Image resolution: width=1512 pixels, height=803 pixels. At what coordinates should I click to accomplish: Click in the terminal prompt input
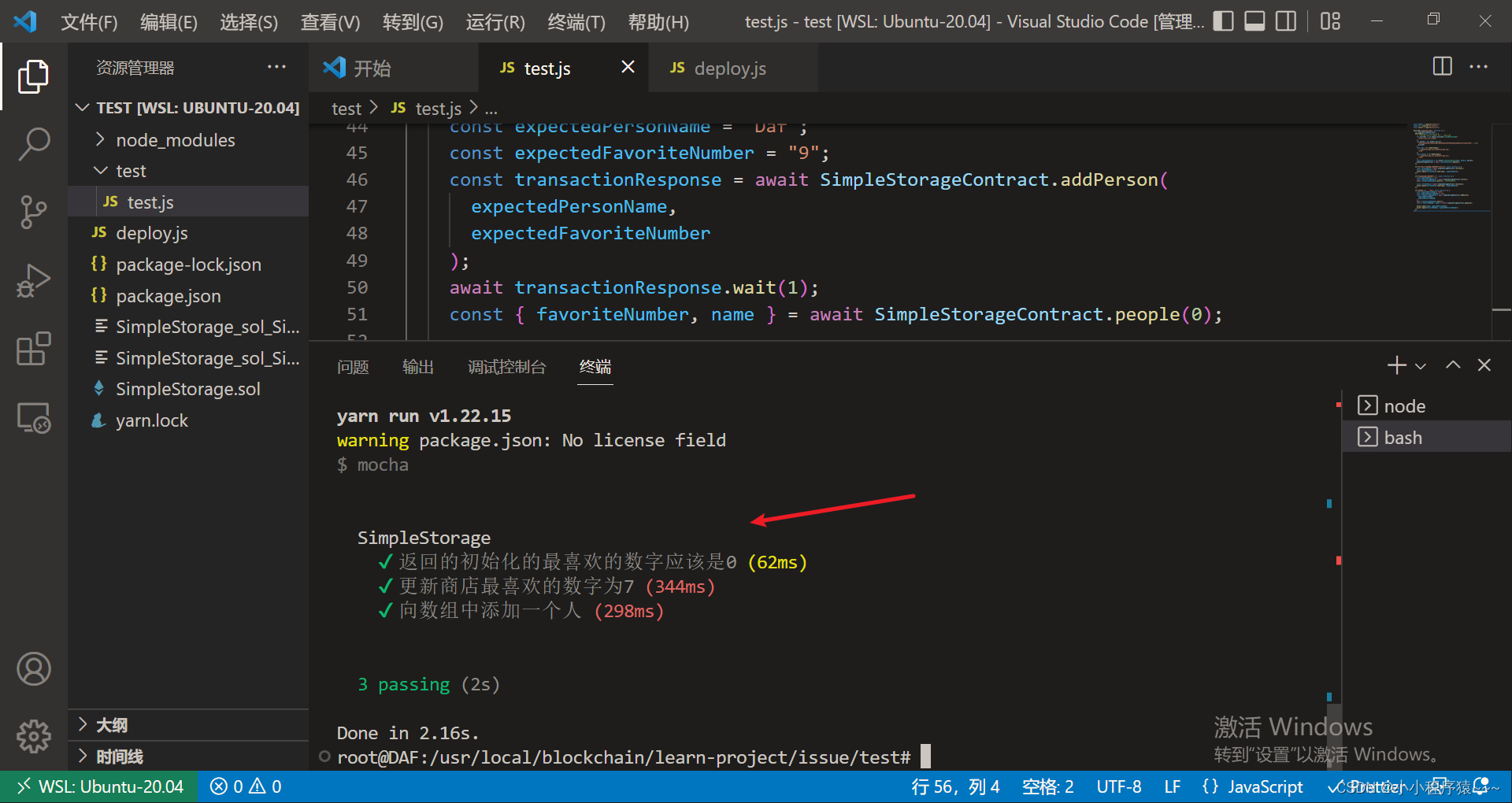coord(925,757)
